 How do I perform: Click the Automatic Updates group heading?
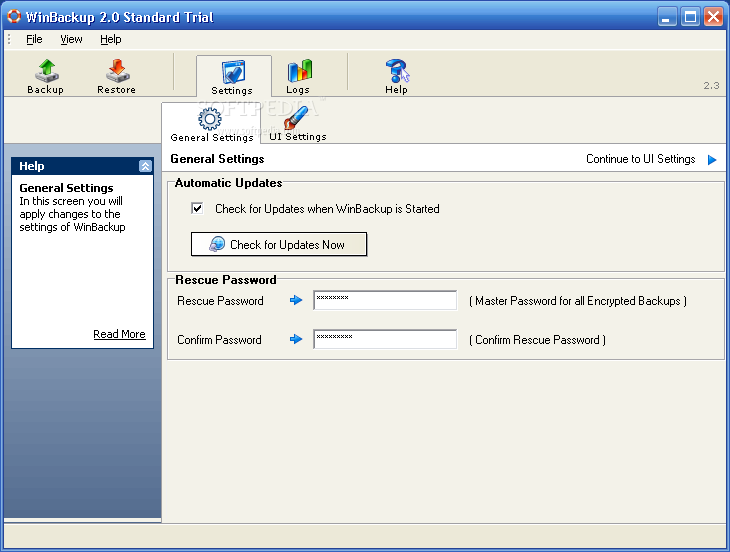coord(229,183)
